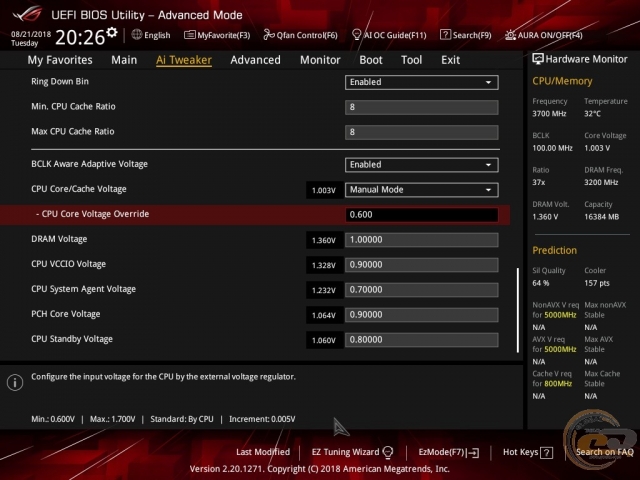Click the AI OC Guide bulb icon
The image size is (640, 480).
coord(356,35)
